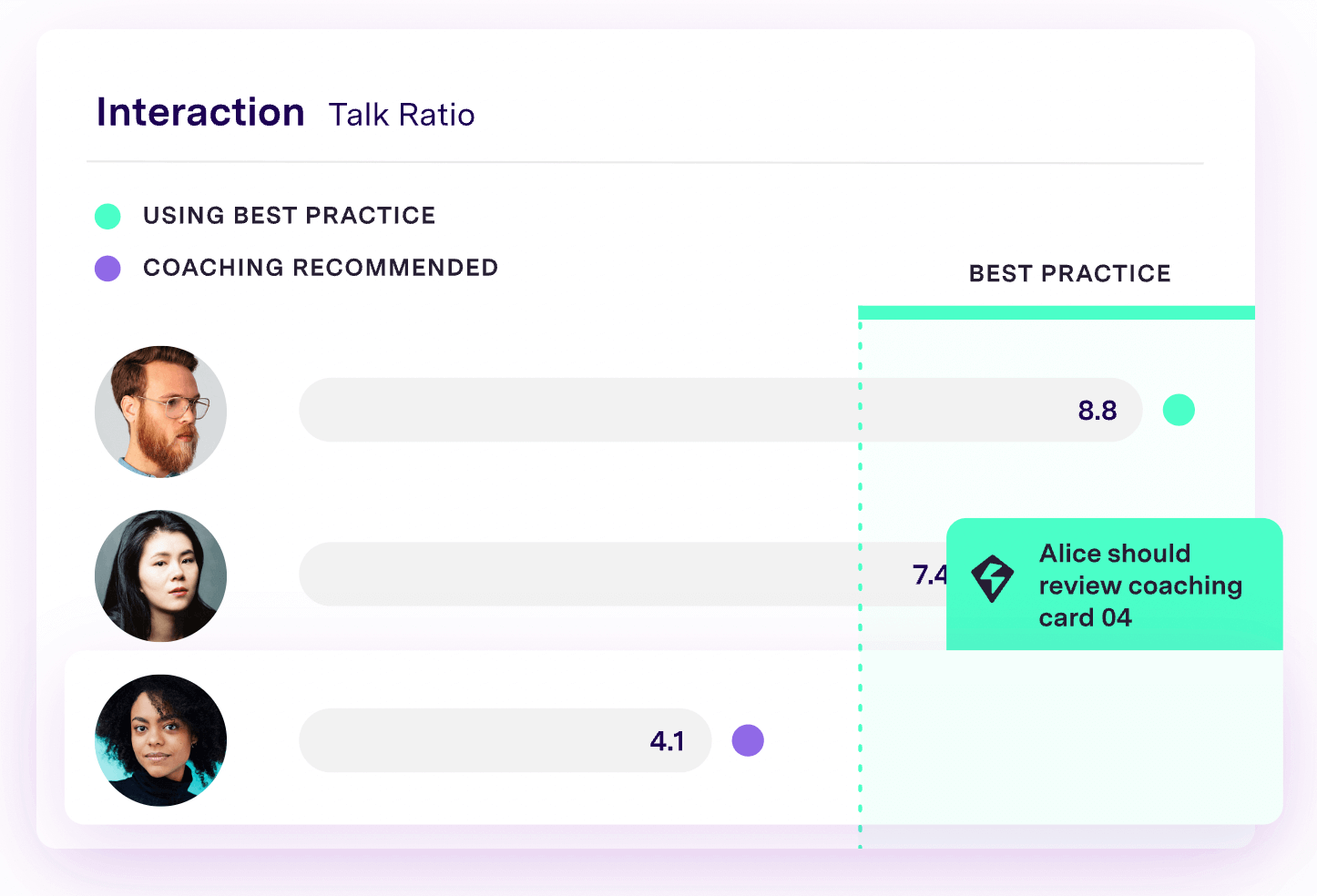This screenshot has width=1317, height=896.
Task: Select the purple legend dot for COACHING RECOMMENDED
Action: pos(107,268)
